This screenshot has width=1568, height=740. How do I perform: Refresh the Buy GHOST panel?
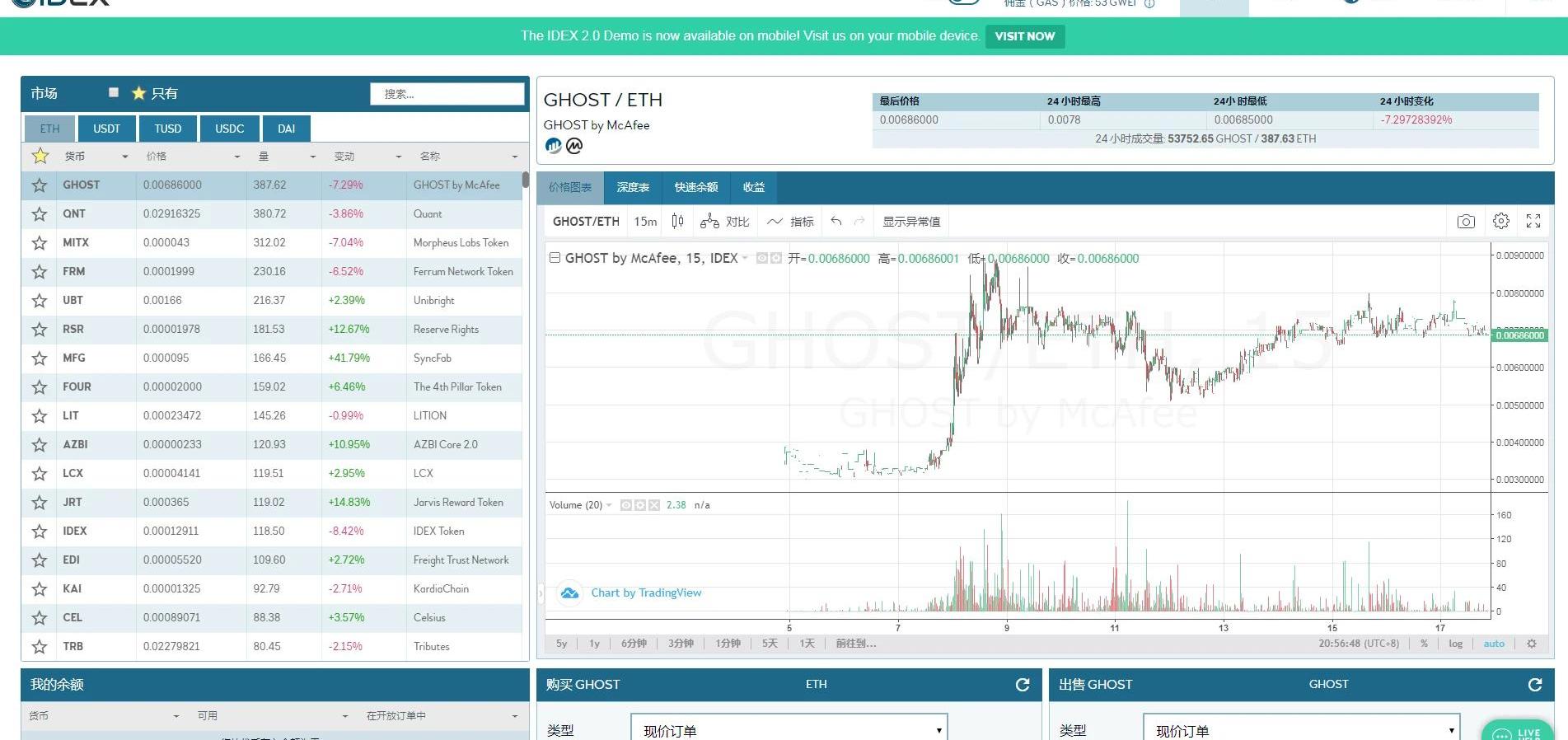[1023, 685]
